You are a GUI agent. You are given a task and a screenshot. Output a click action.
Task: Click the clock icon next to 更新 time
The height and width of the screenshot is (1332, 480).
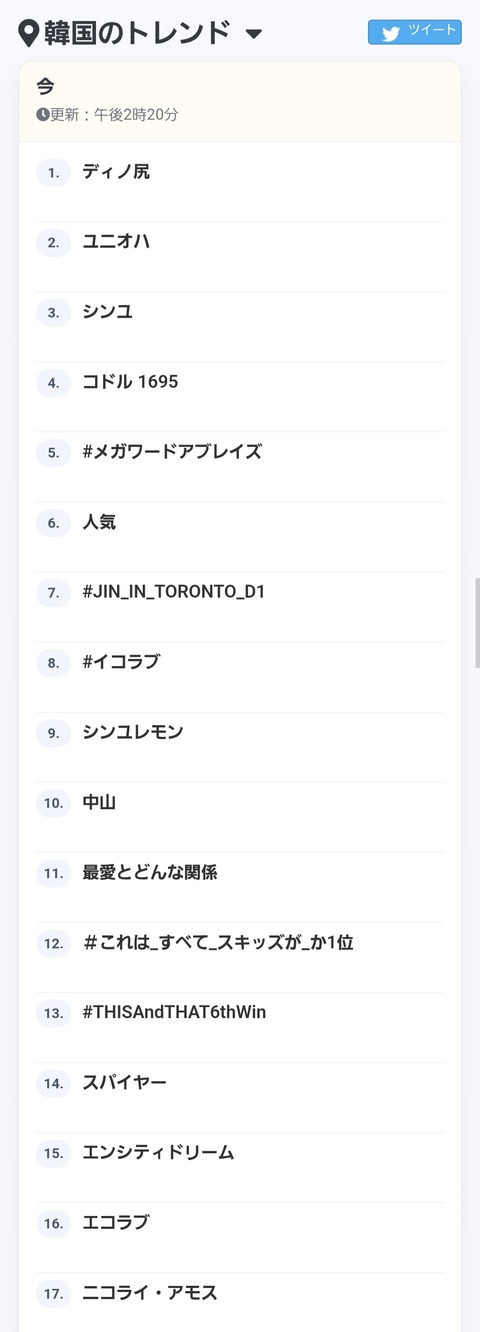coord(43,114)
